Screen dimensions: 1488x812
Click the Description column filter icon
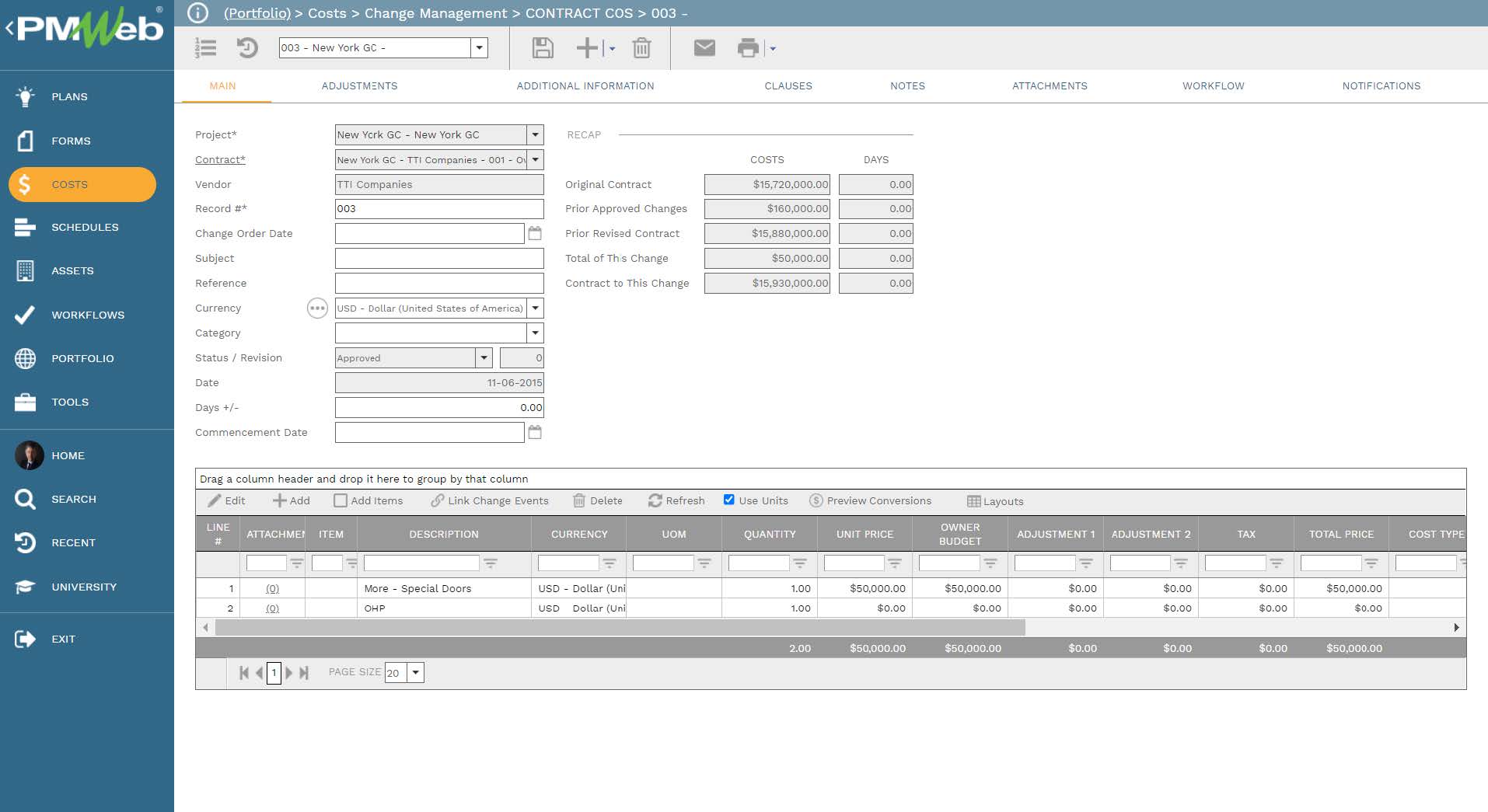coord(491,563)
